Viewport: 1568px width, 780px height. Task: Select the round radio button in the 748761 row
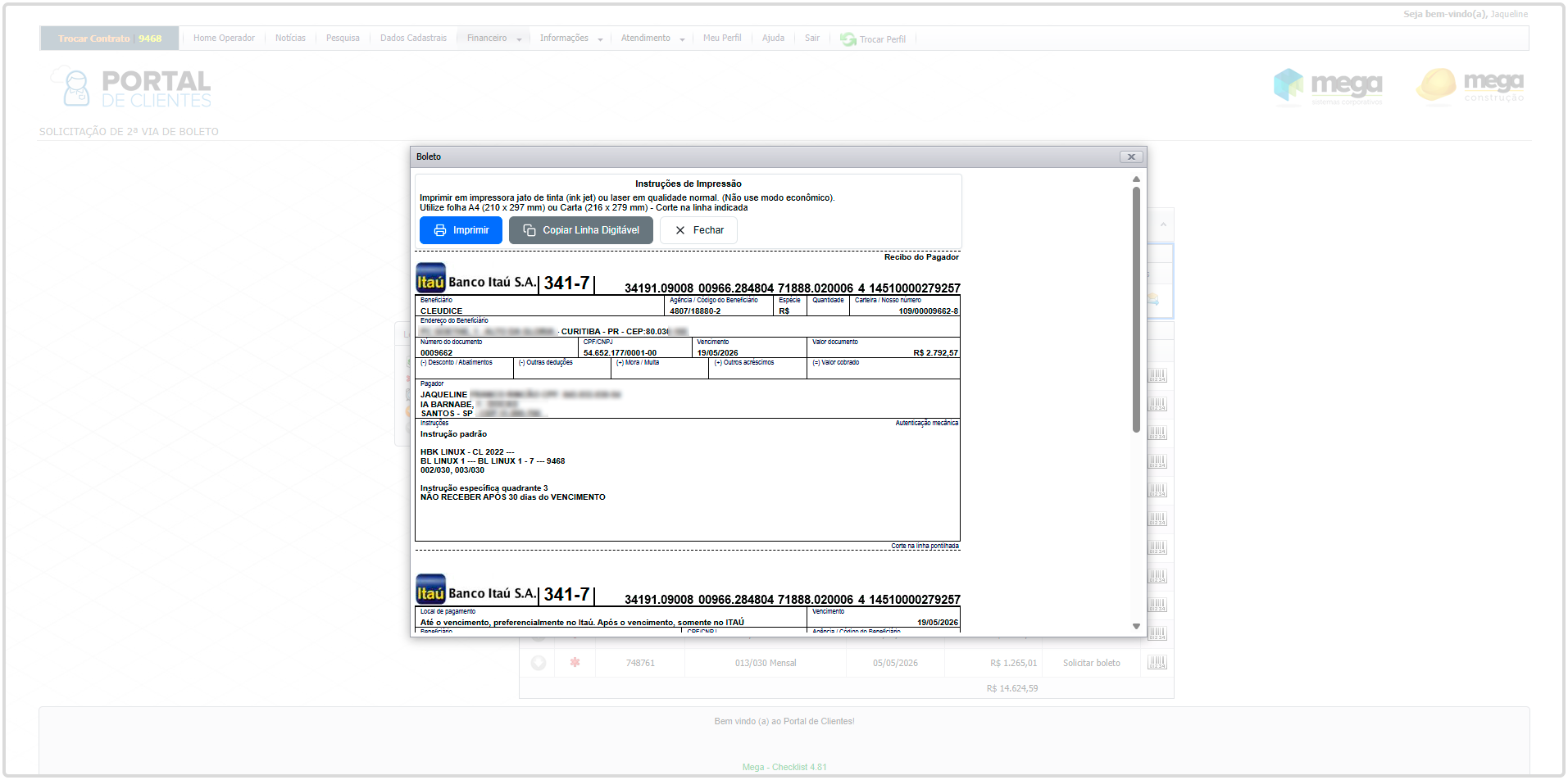(x=538, y=663)
